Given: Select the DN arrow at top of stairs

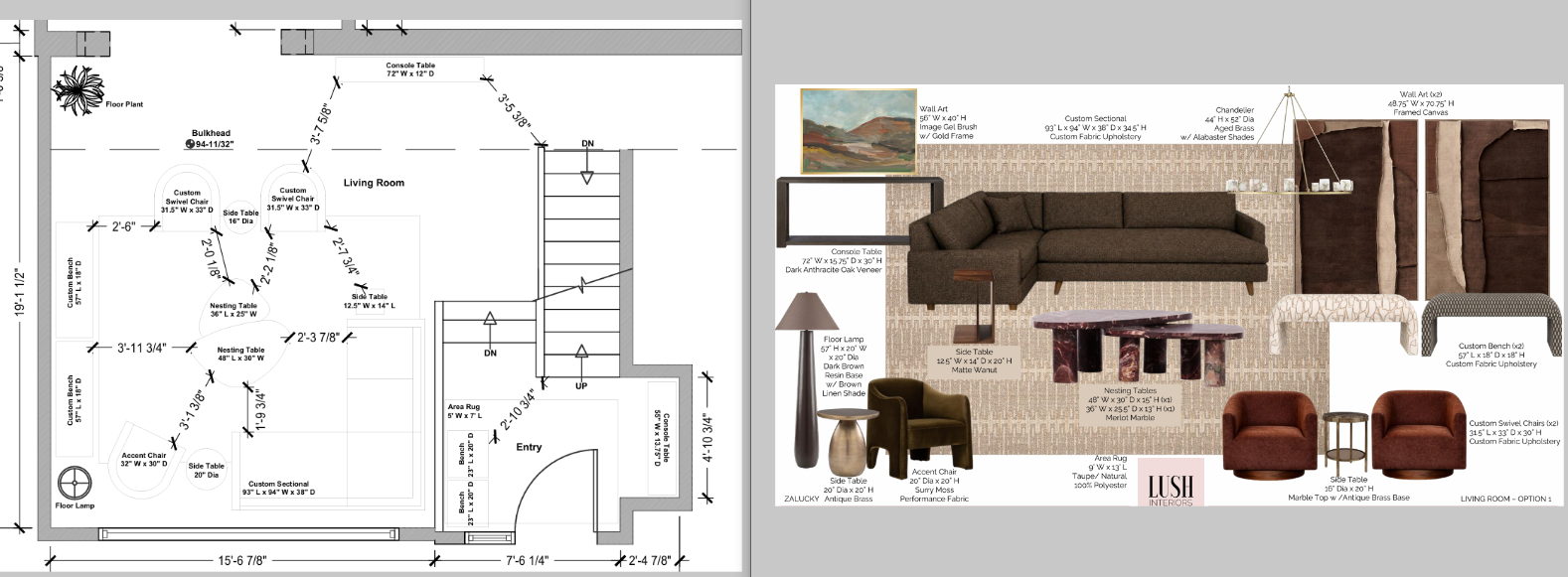Looking at the screenshot, I should (x=586, y=177).
